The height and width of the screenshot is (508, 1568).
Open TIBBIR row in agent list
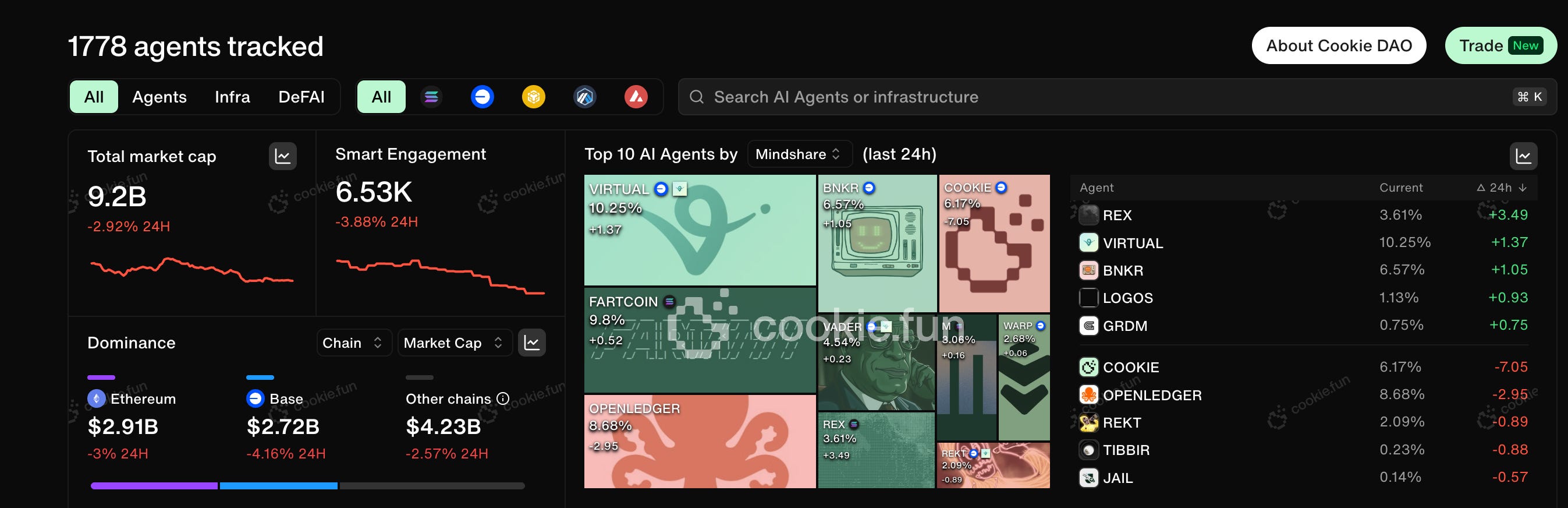point(1304,450)
